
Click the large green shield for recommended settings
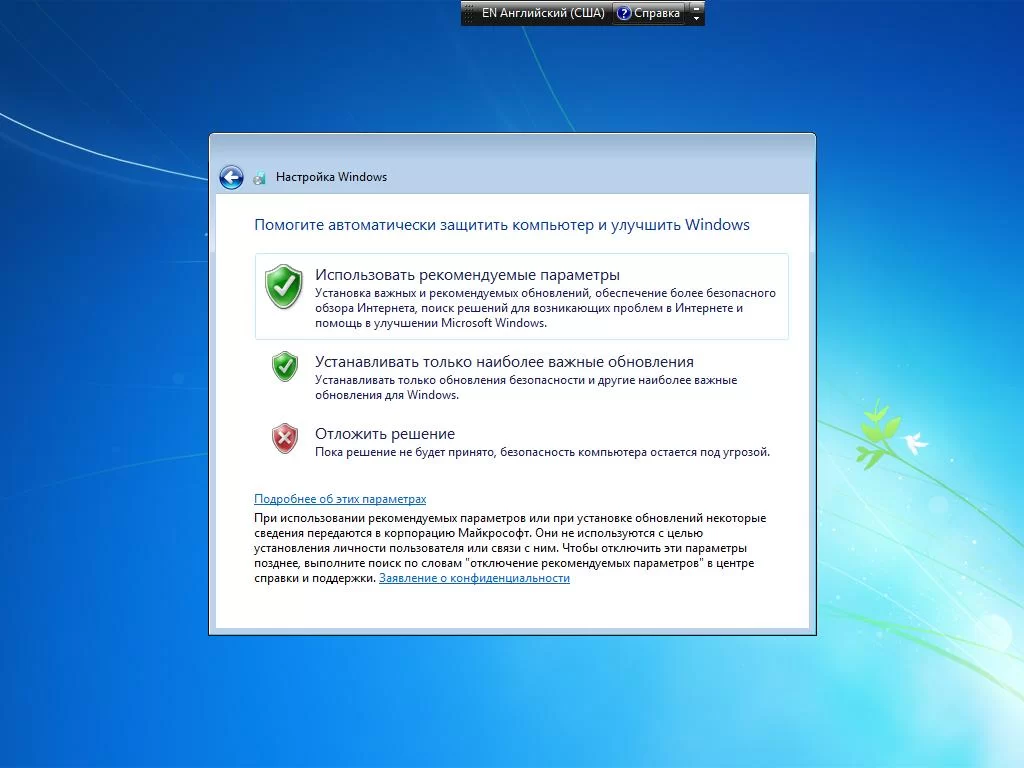(x=283, y=286)
